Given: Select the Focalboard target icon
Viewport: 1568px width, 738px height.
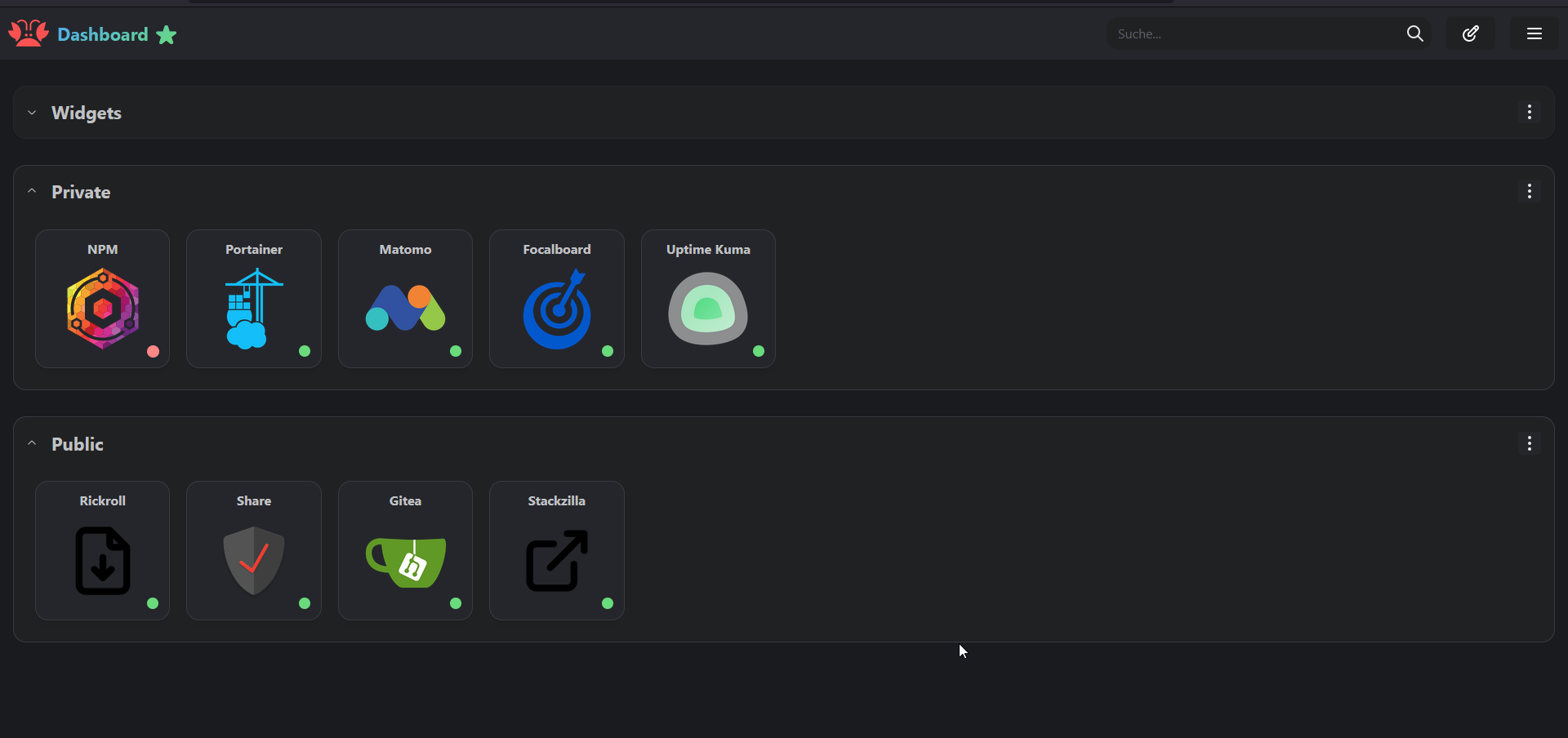Looking at the screenshot, I should 556,310.
